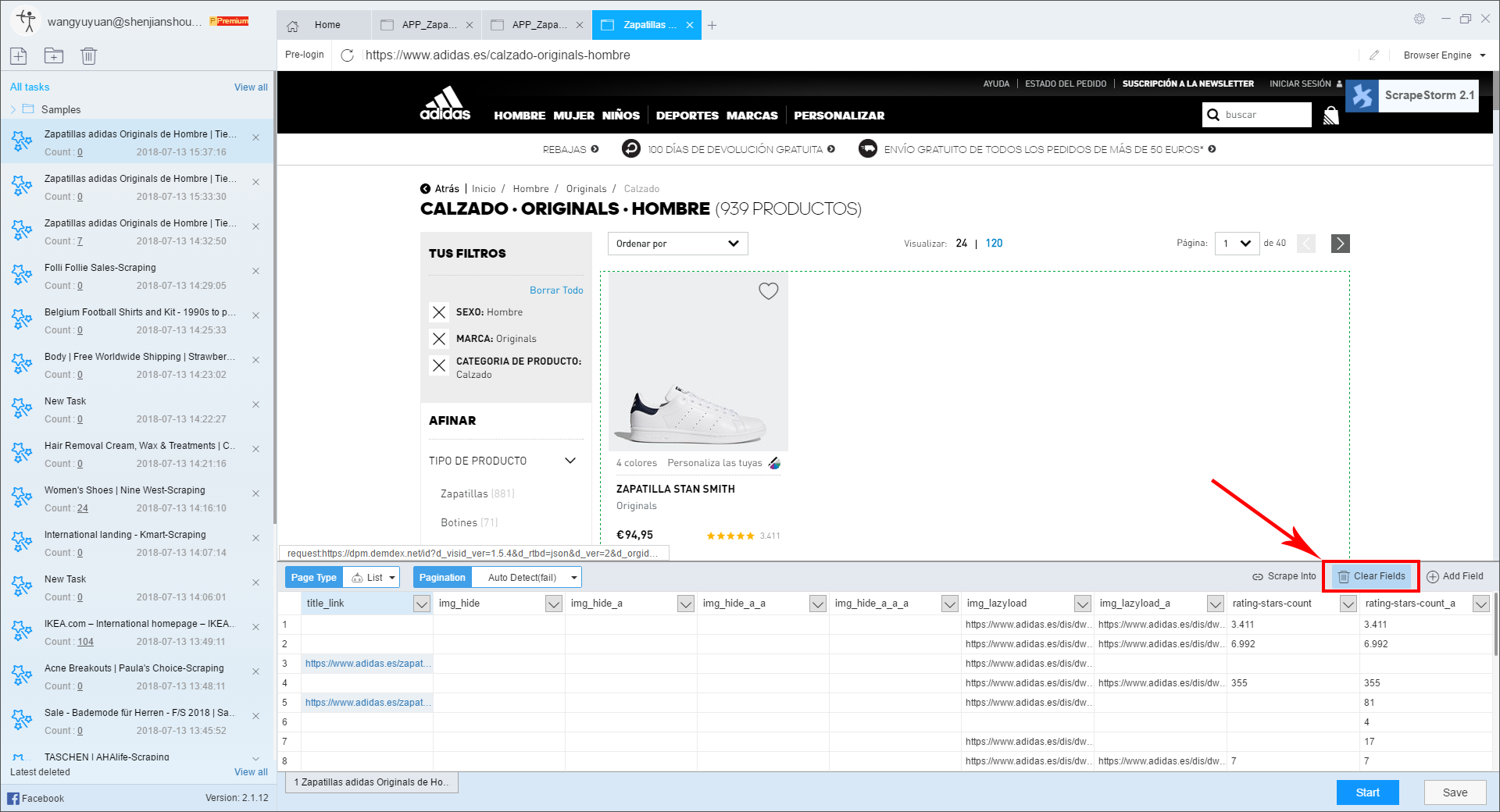Click the INICIAR SESIÓN link

click(x=1300, y=84)
